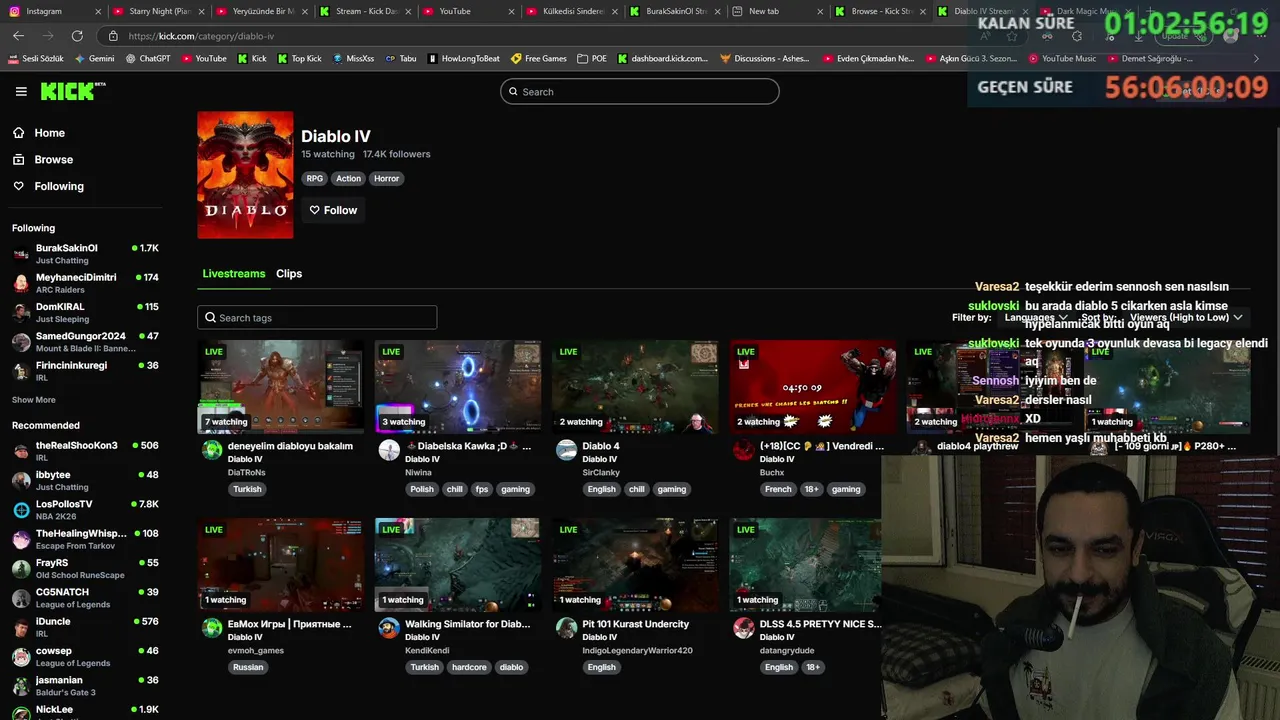Open BurakSakinOl in Following list
Screen dimensions: 1280x720
pyautogui.click(x=85, y=253)
